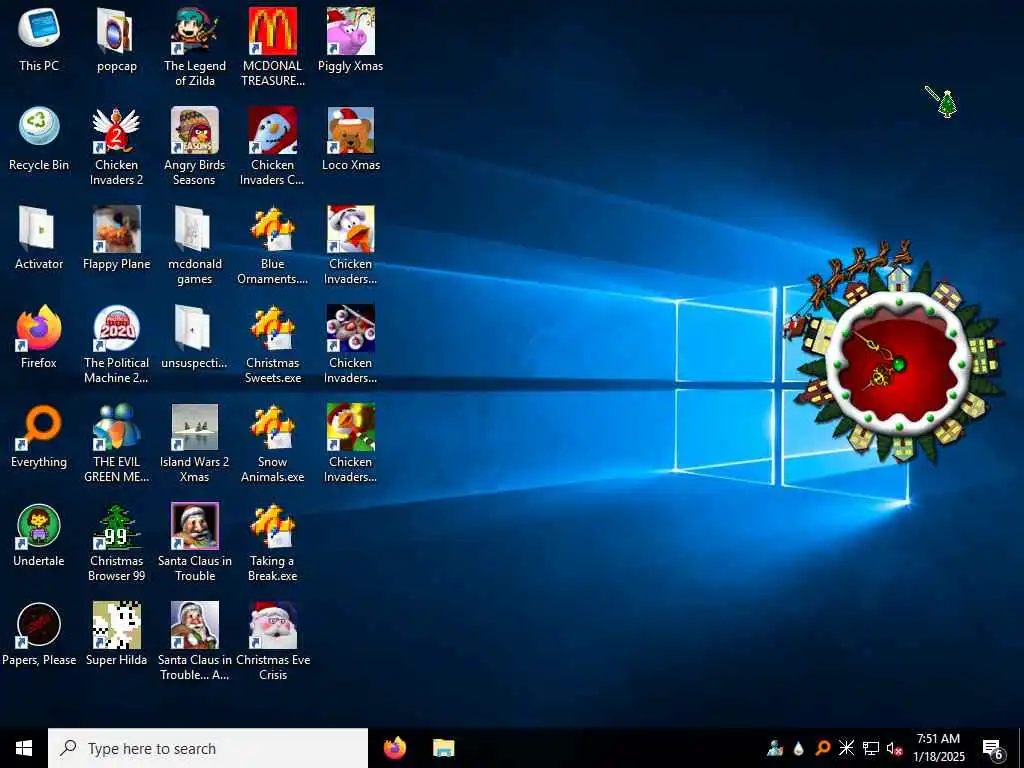Image resolution: width=1024 pixels, height=768 pixels.
Task: Select the unsuspecti... folder icon
Action: click(x=195, y=336)
